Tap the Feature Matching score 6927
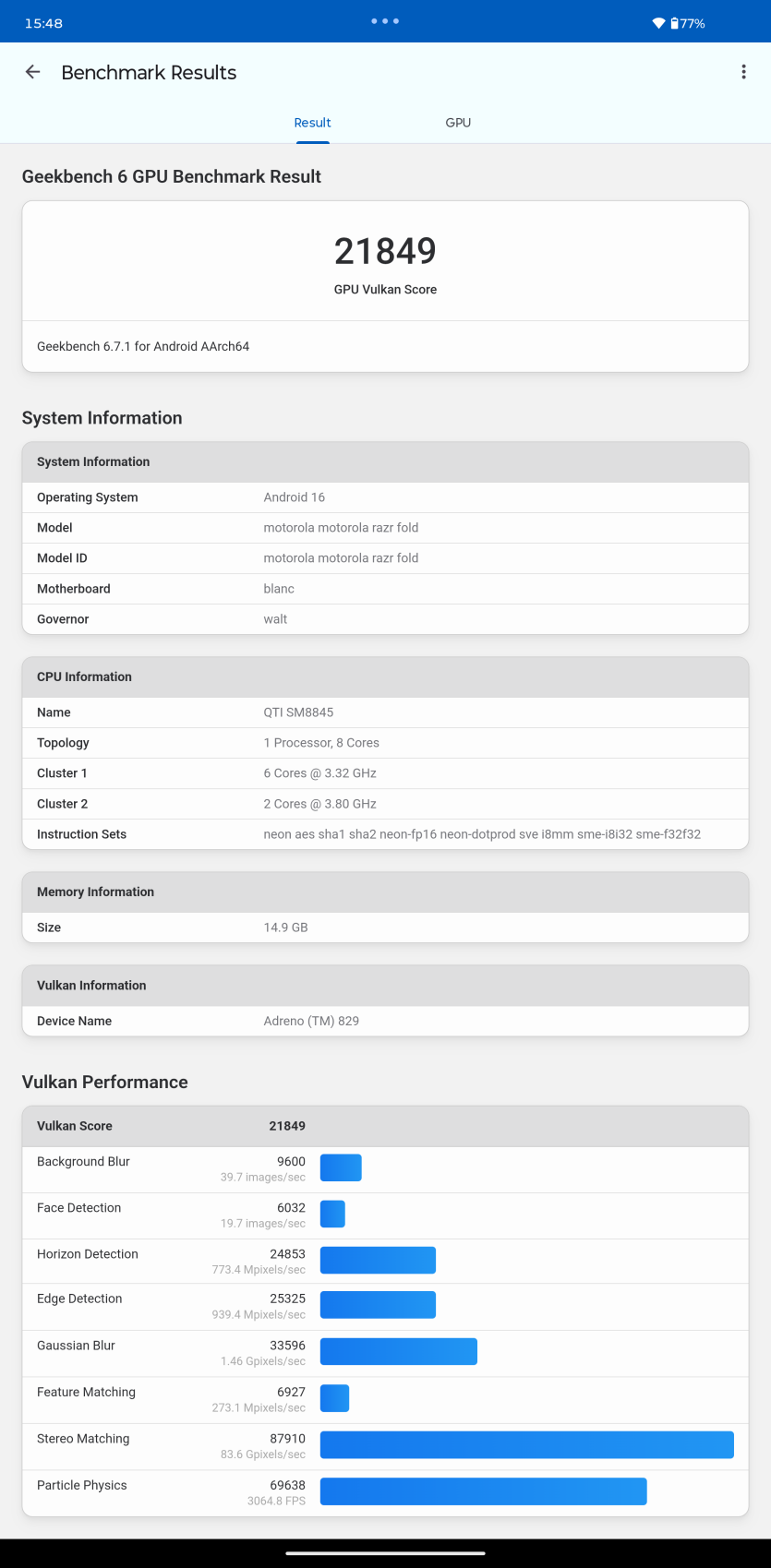This screenshot has width=771, height=1568. pyautogui.click(x=291, y=1393)
